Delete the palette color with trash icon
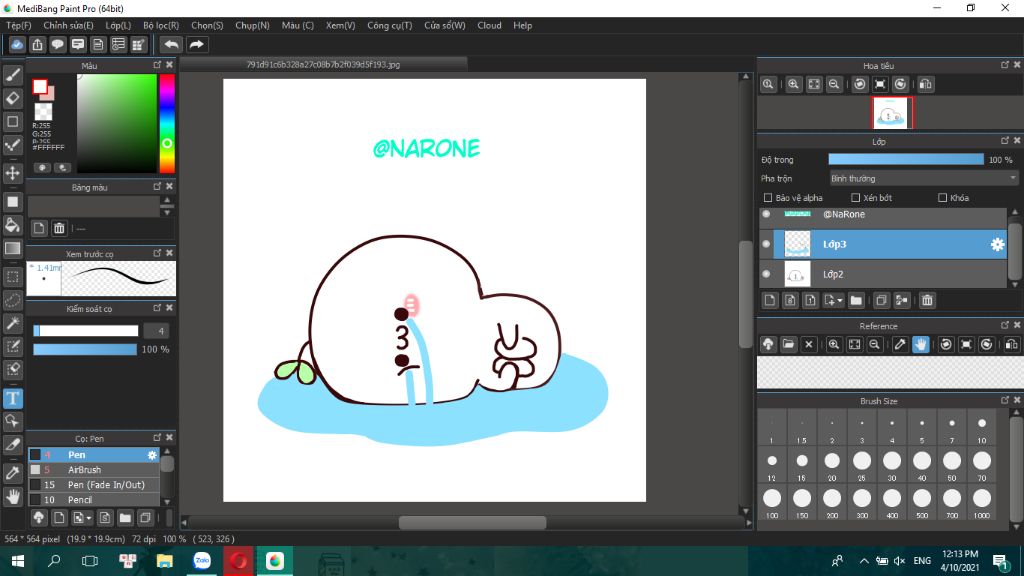Screen dimensions: 1024x576 [59, 228]
